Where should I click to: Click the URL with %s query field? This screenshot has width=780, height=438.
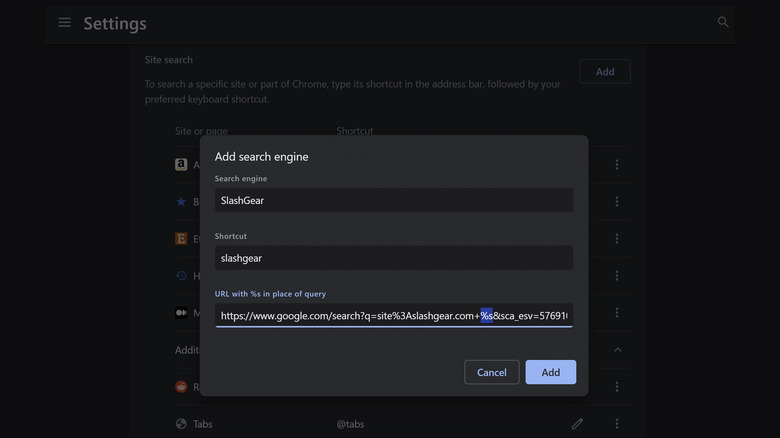[393, 316]
